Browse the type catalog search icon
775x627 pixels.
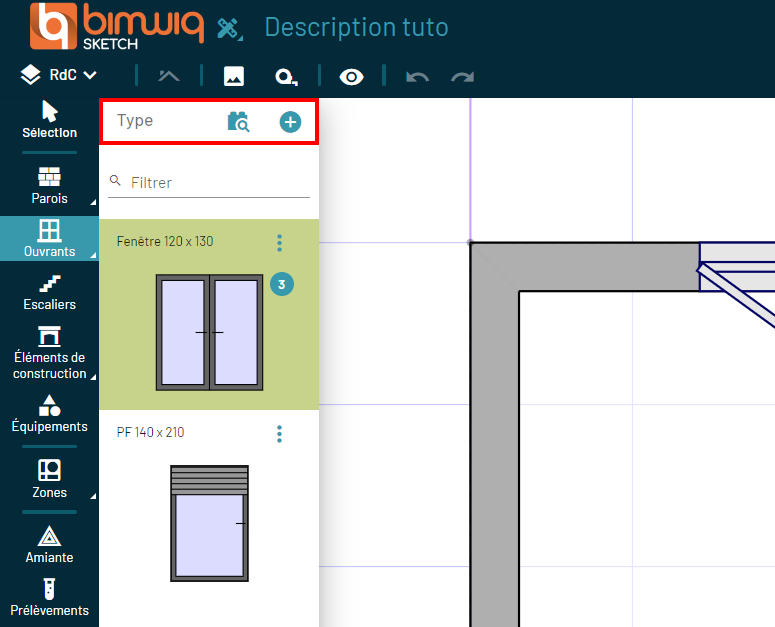click(238, 122)
